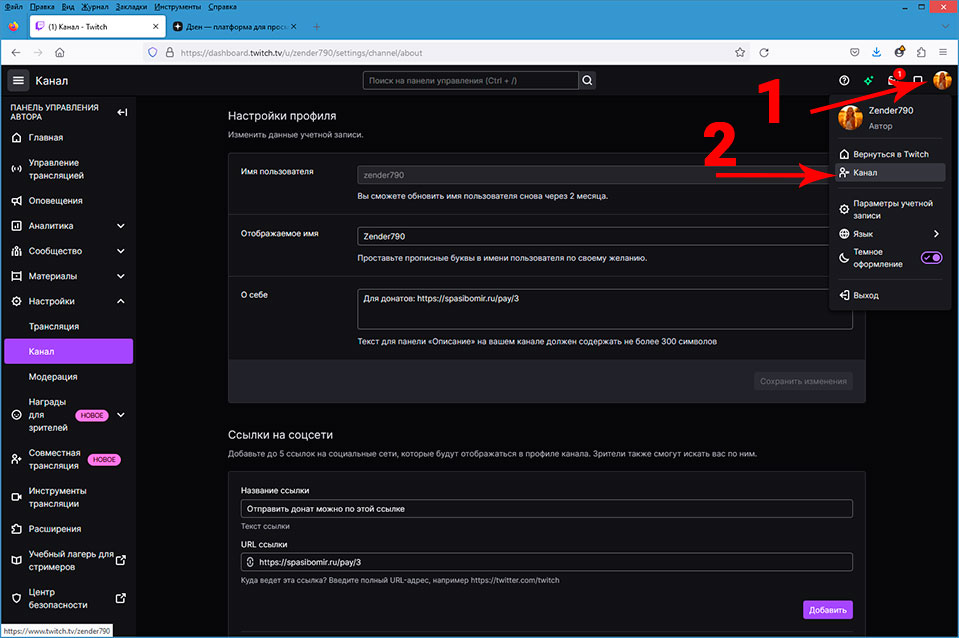Viewport: 959px width, 638px height.
Task: Open the Язык submenu arrow
Action: coord(936,234)
